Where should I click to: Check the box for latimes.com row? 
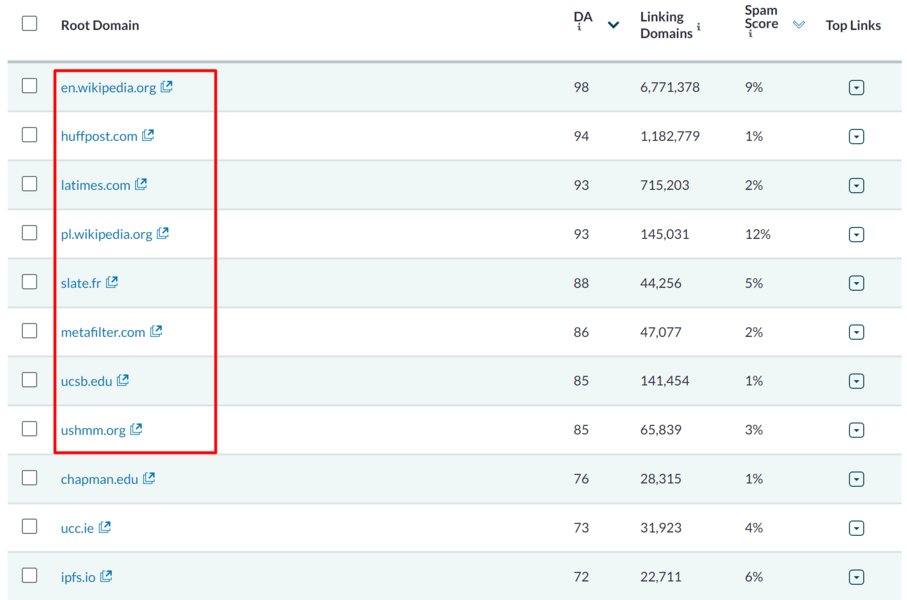30,183
